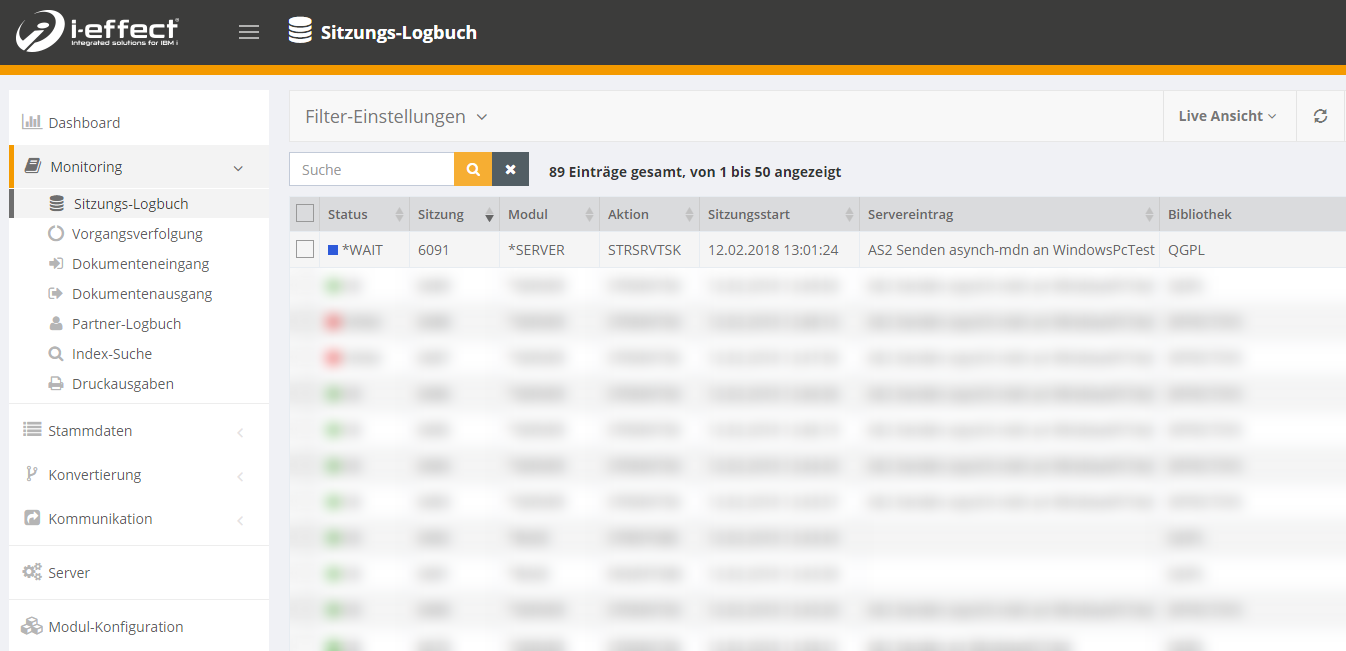This screenshot has height=651, width=1346.
Task: Click the hamburger menu icon
Action: [249, 32]
